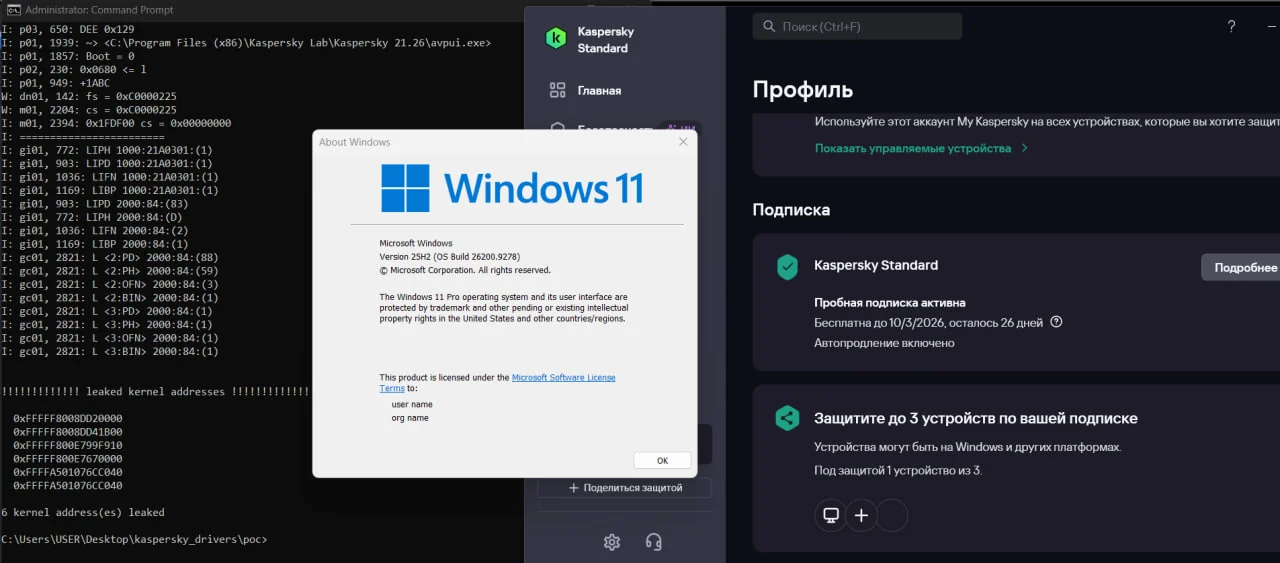Click the info icon next to 'осталось 26 дней'
The width and height of the screenshot is (1280, 563).
coord(1057,322)
